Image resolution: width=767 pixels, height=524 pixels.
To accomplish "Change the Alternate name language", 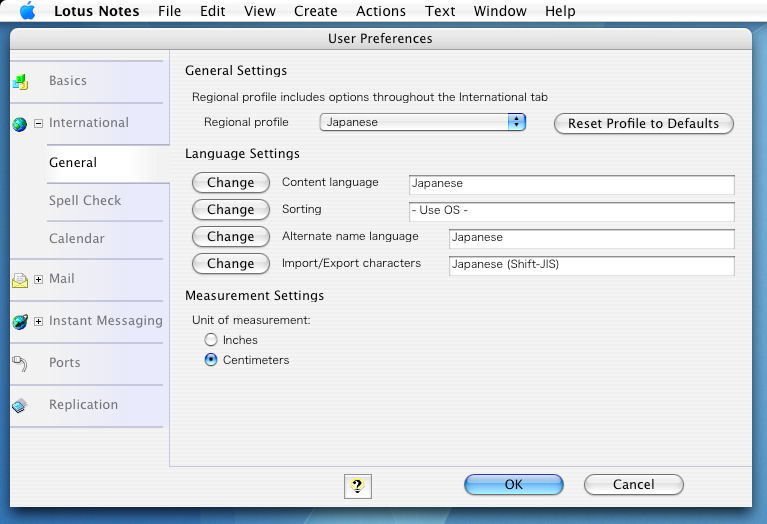I will pyautogui.click(x=231, y=236).
